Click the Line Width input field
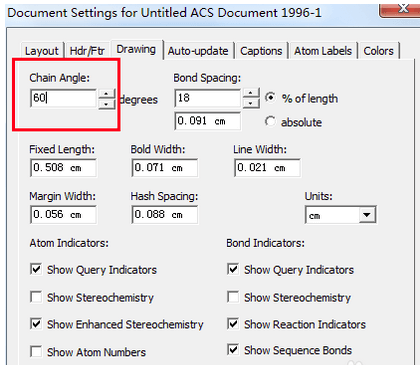Image resolution: width=420 pixels, height=366 pixels. [x=267, y=168]
